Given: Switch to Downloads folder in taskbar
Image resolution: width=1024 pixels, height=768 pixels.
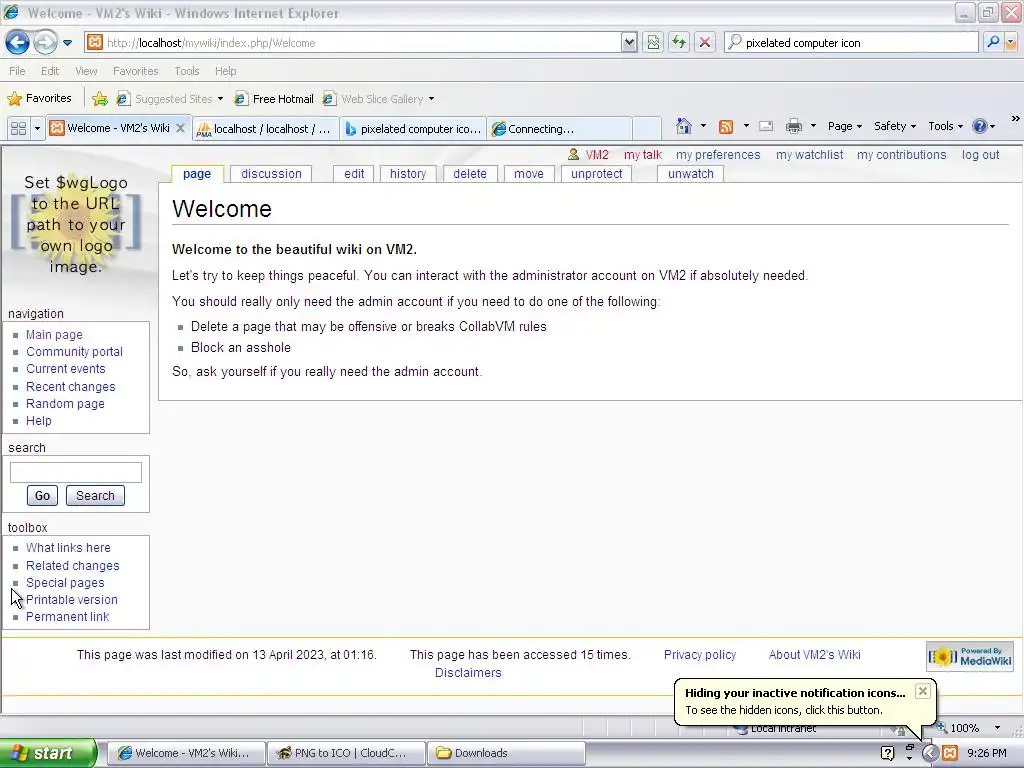Looking at the screenshot, I should [x=506, y=753].
